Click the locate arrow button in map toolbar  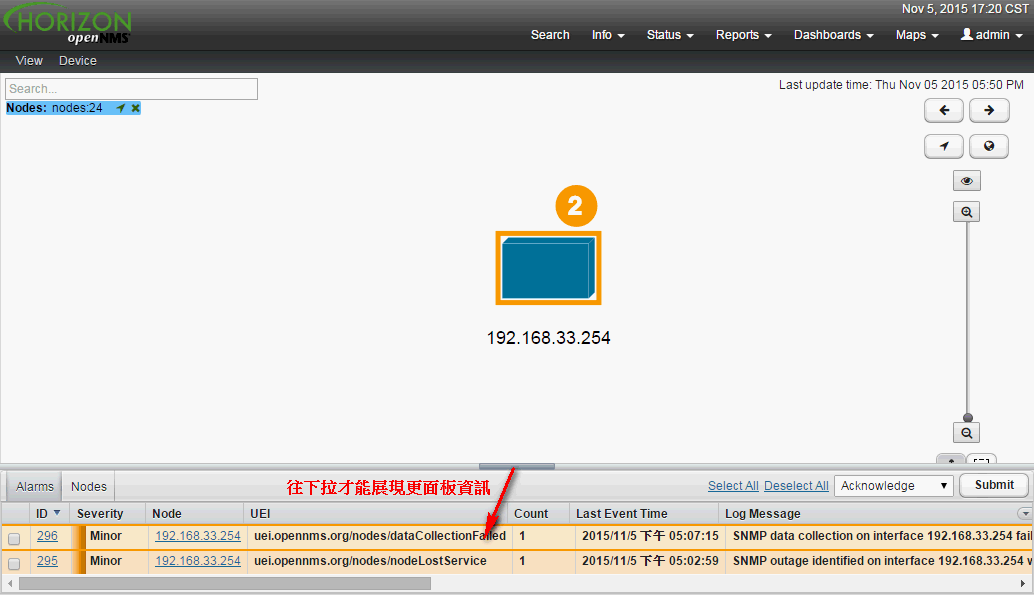pos(944,146)
